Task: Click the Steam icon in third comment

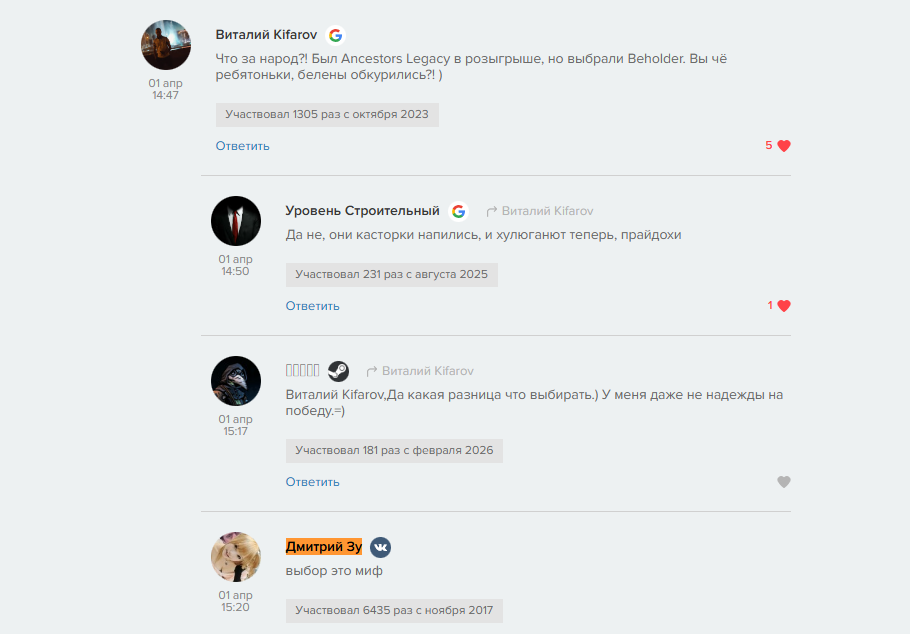Action: [x=338, y=371]
